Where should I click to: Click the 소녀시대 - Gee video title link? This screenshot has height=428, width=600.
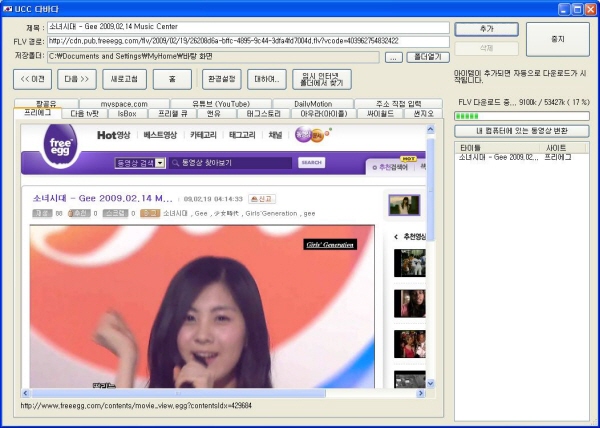point(103,199)
